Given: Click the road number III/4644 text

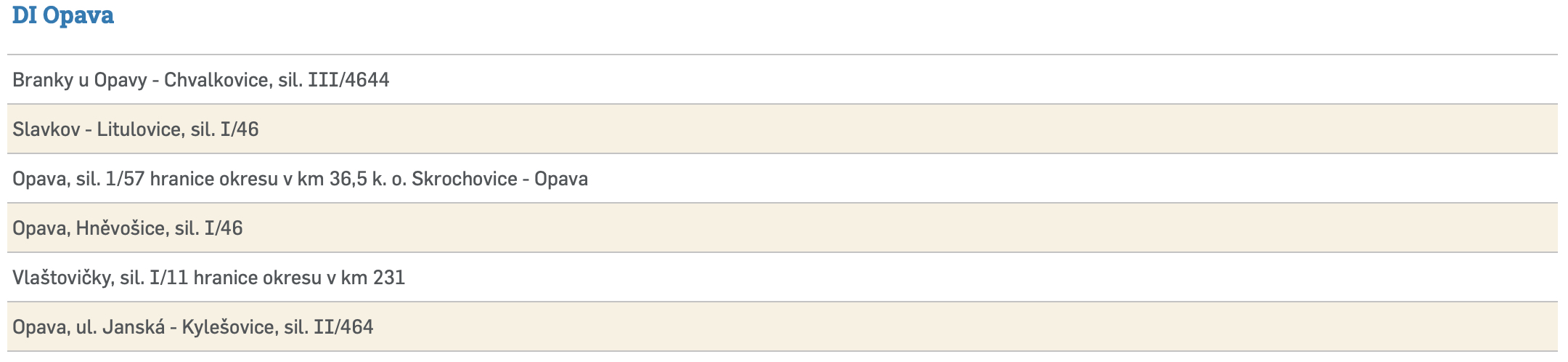Looking at the screenshot, I should coord(348,80).
